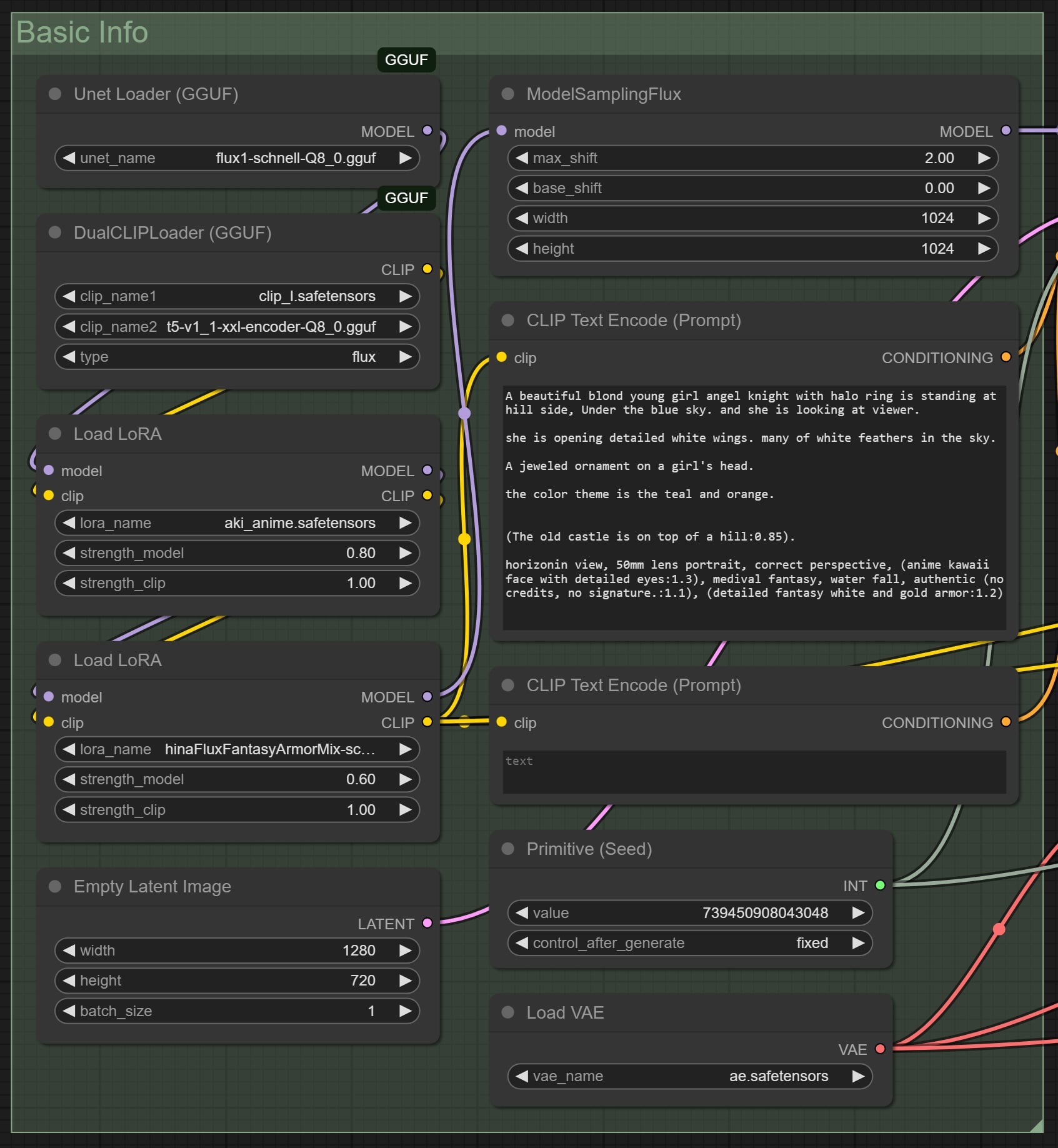1058x1148 pixels.
Task: Open vae_name ae.safetensors dropdown
Action: pos(690,1076)
